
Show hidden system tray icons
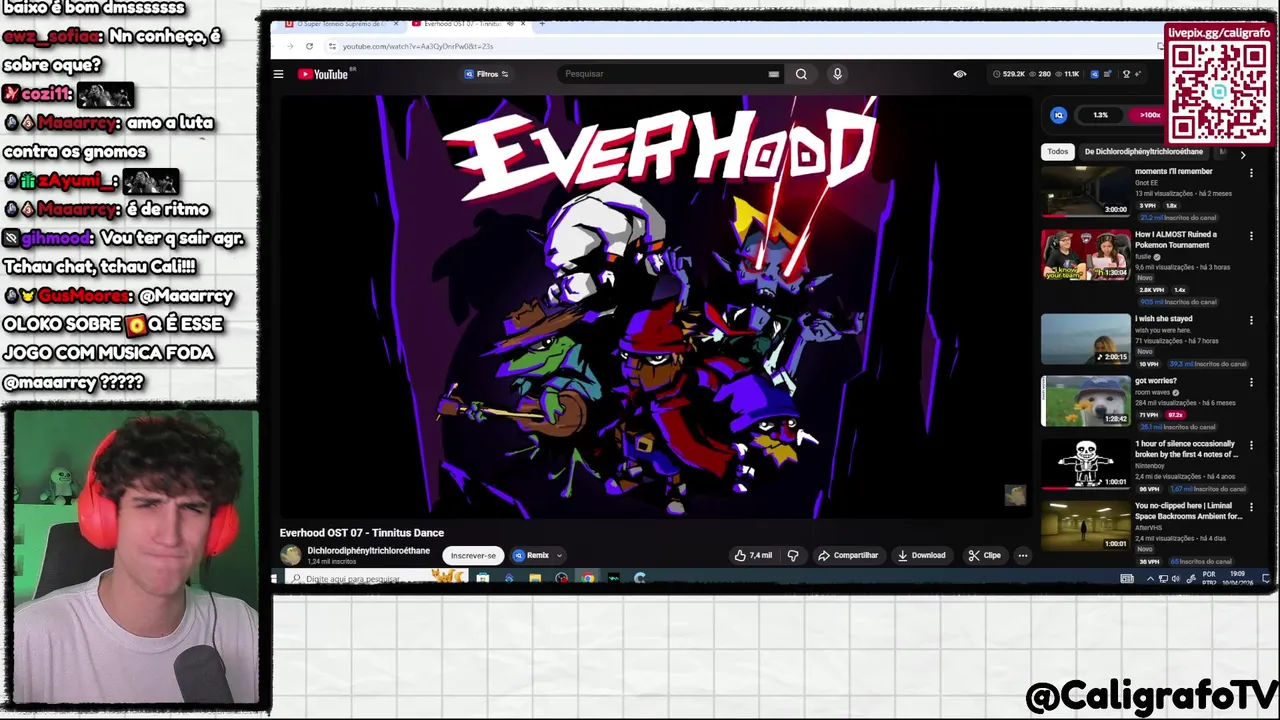coord(1150,579)
